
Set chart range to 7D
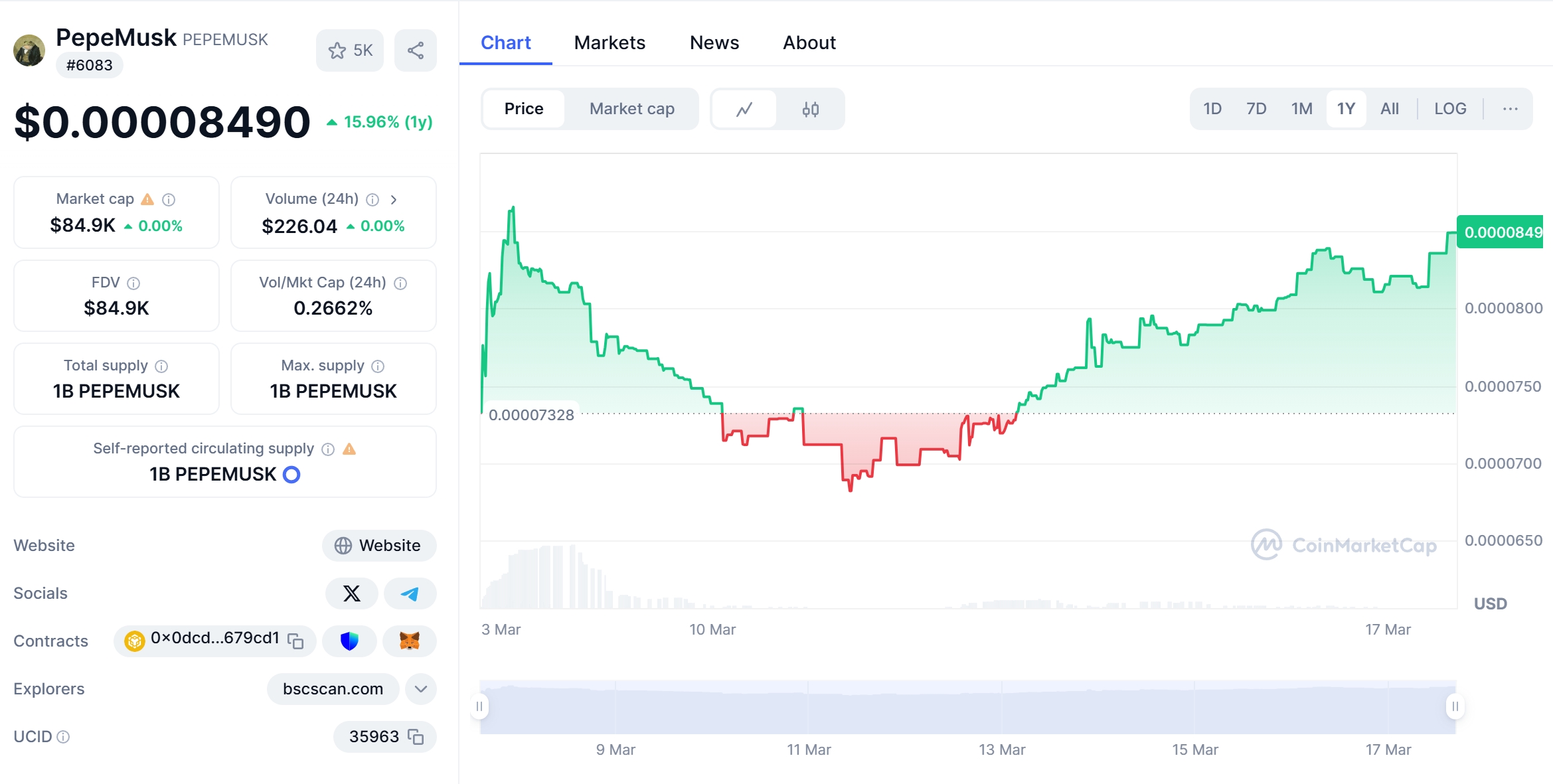1256,109
